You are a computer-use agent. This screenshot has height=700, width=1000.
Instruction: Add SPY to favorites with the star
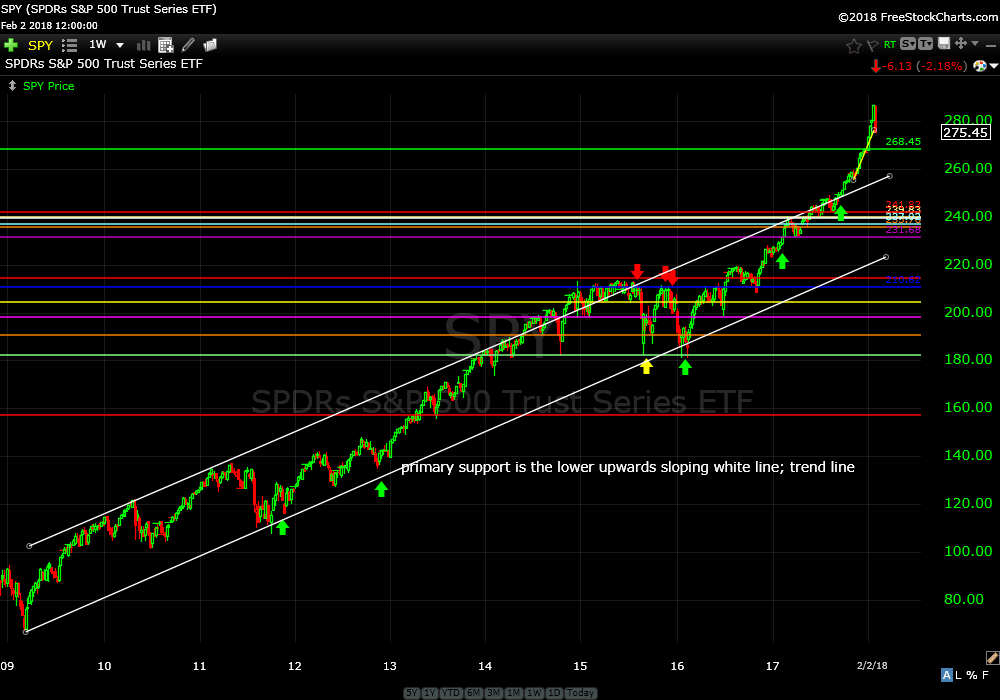click(853, 45)
